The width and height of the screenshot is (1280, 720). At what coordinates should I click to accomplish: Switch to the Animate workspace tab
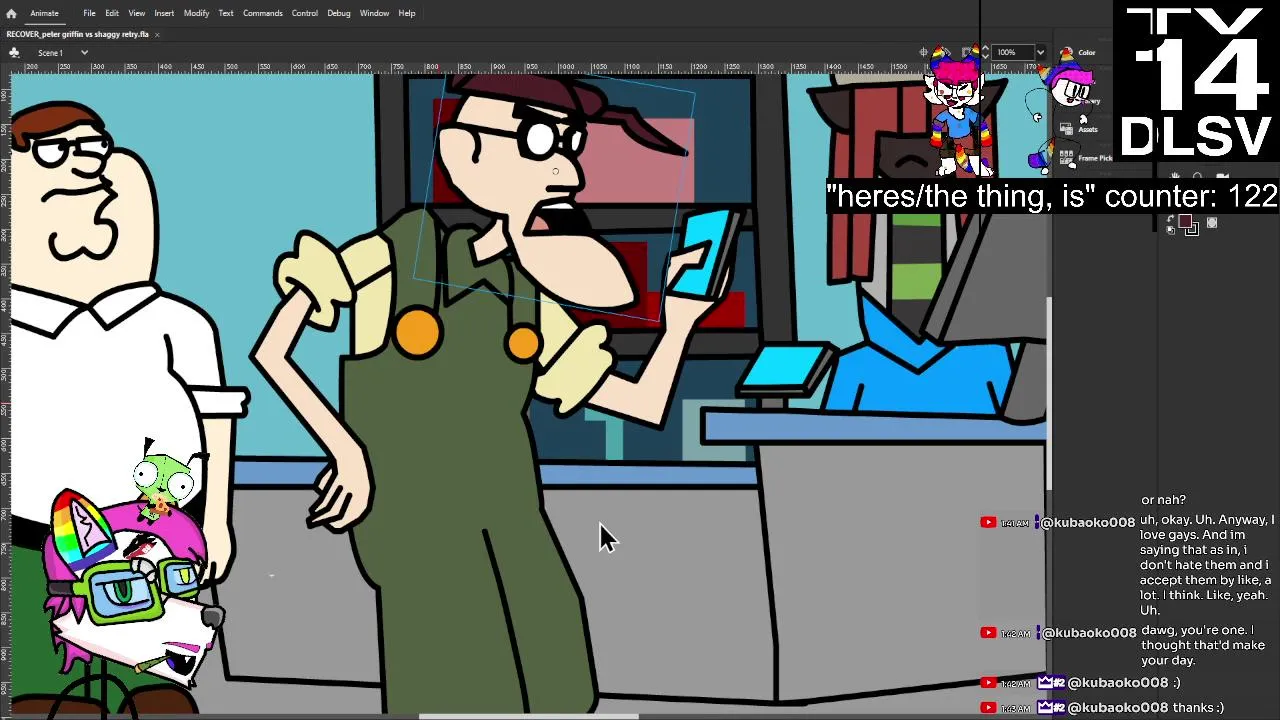44,13
